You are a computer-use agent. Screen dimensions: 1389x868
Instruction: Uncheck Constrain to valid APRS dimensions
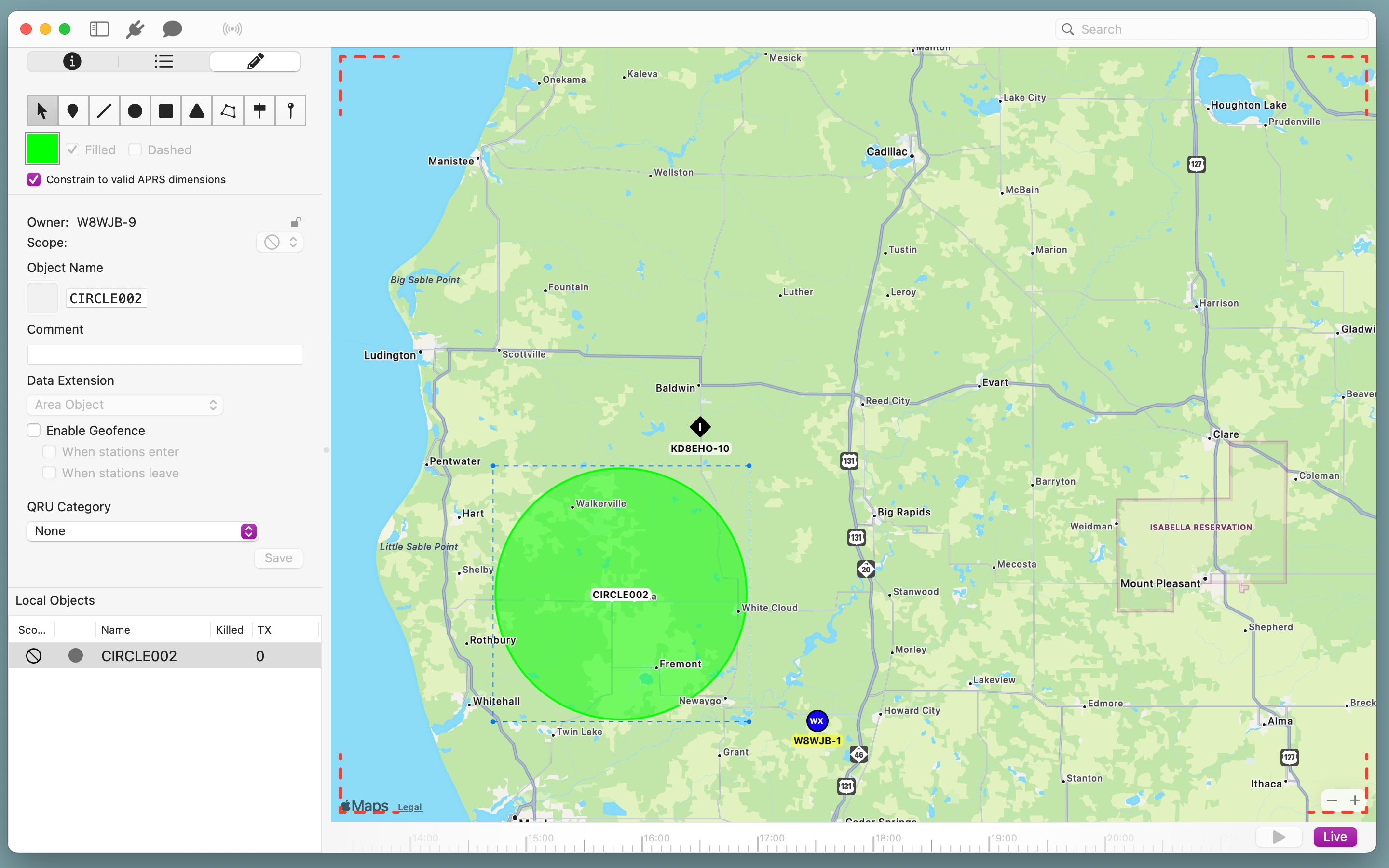click(x=34, y=180)
